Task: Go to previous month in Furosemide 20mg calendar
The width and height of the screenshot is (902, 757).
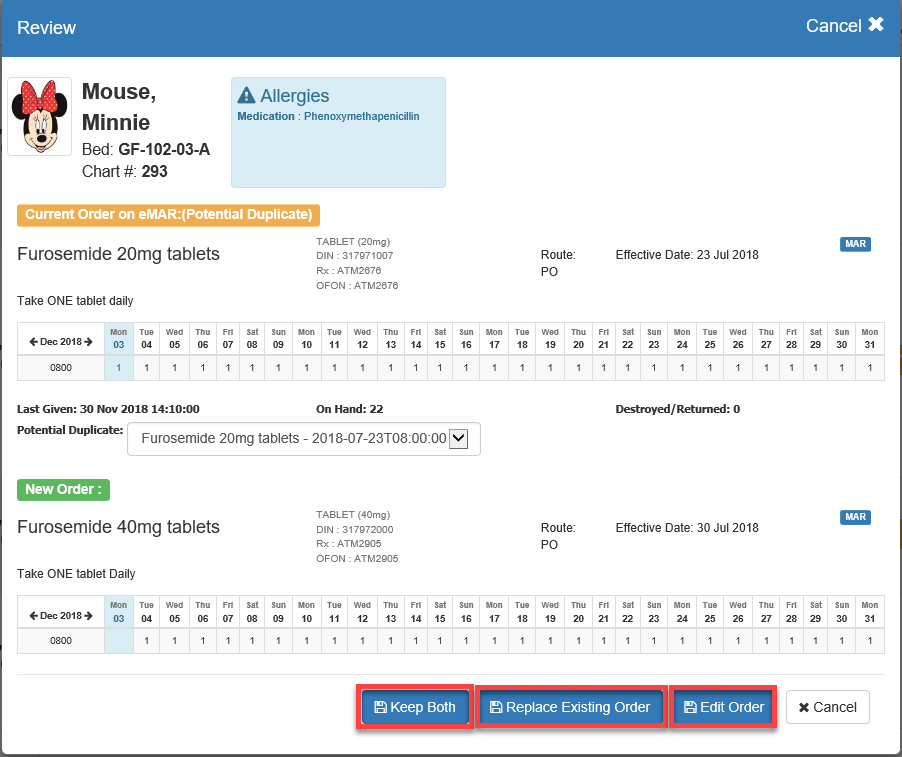Action: pos(34,342)
